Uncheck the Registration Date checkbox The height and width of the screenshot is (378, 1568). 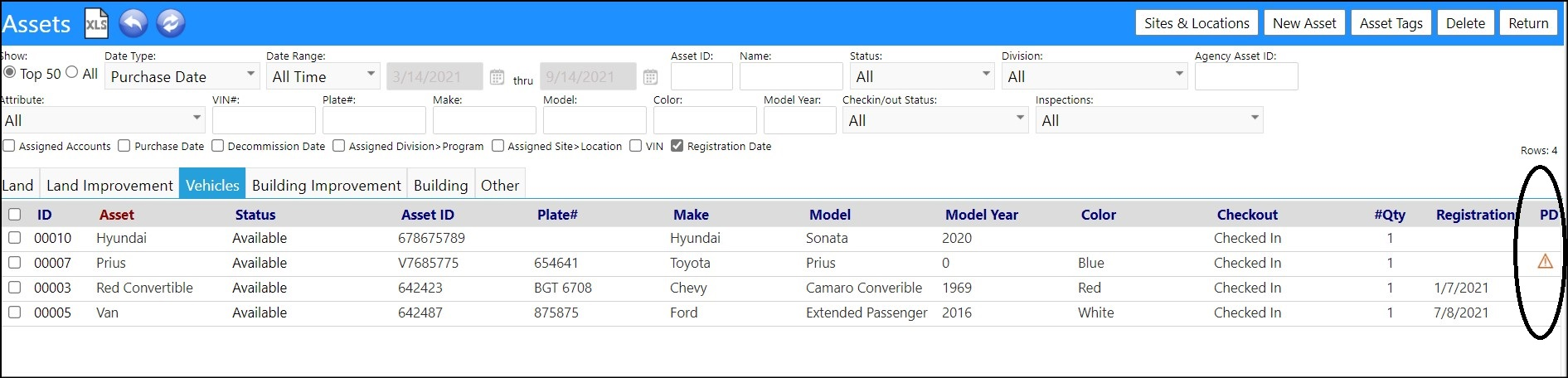677,146
